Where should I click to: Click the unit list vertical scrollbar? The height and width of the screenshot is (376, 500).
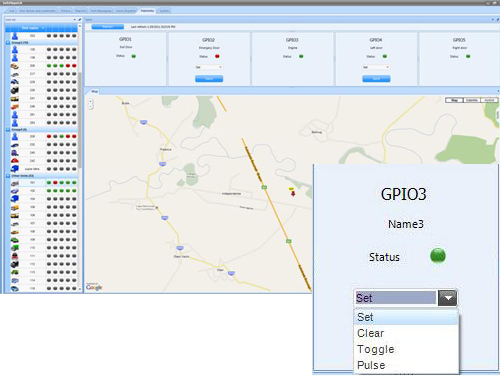80,120
